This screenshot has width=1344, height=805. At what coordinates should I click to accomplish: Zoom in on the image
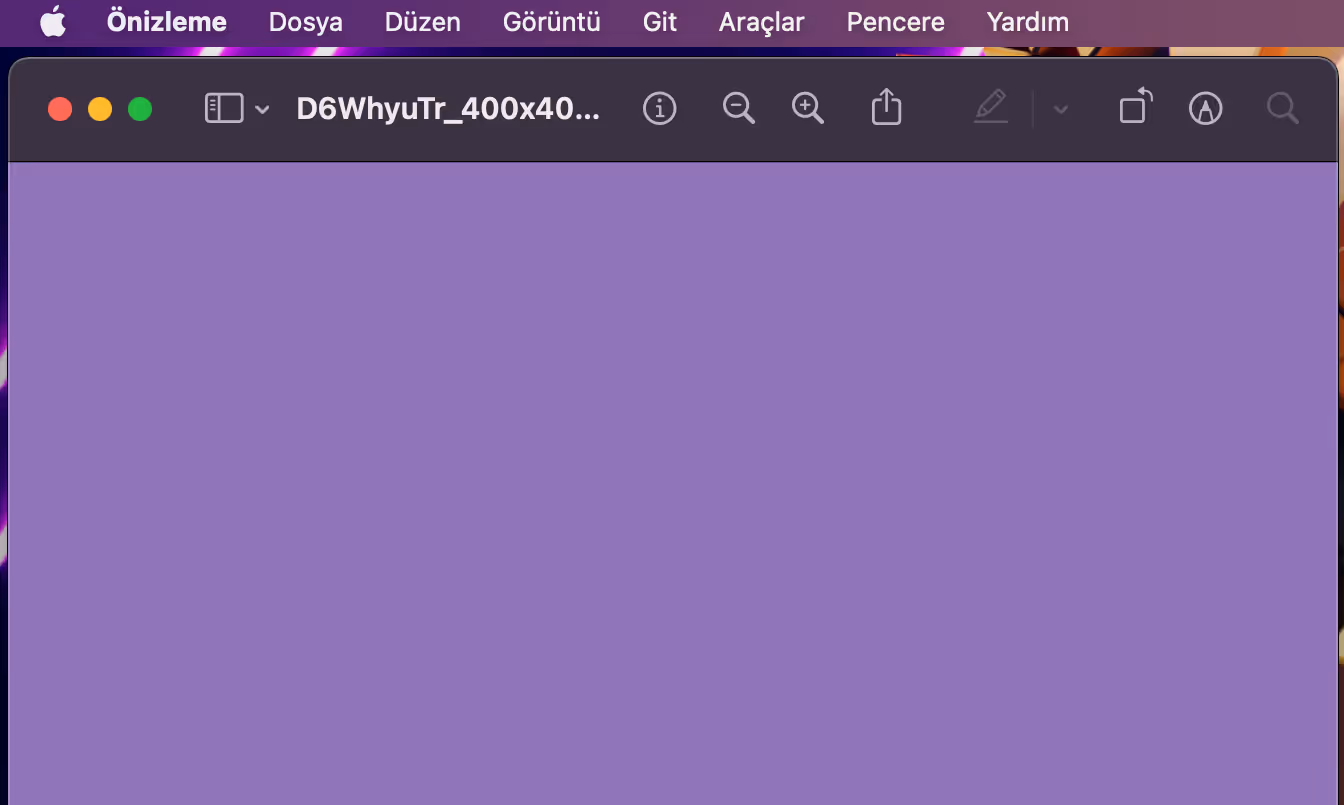(807, 108)
